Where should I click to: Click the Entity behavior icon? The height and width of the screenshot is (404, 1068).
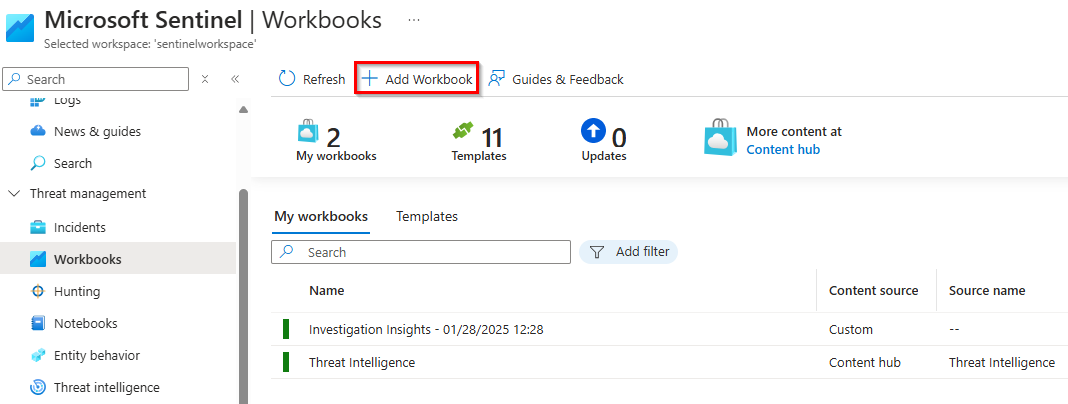click(x=38, y=355)
